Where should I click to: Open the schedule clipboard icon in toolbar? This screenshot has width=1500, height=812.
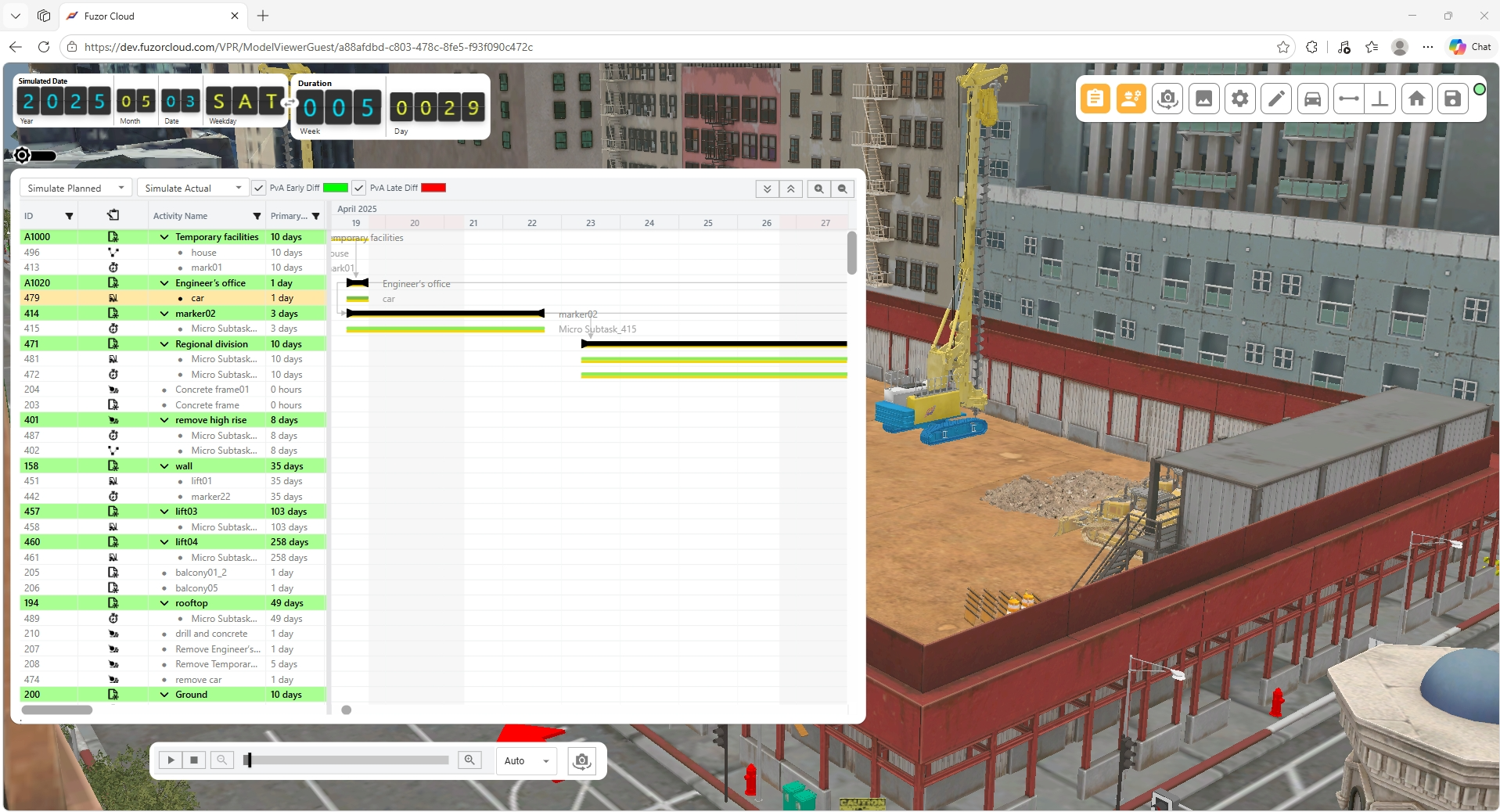(x=1095, y=99)
